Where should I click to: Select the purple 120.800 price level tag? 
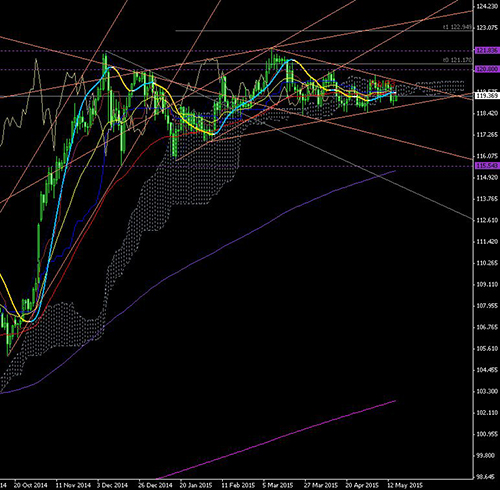tap(487, 69)
